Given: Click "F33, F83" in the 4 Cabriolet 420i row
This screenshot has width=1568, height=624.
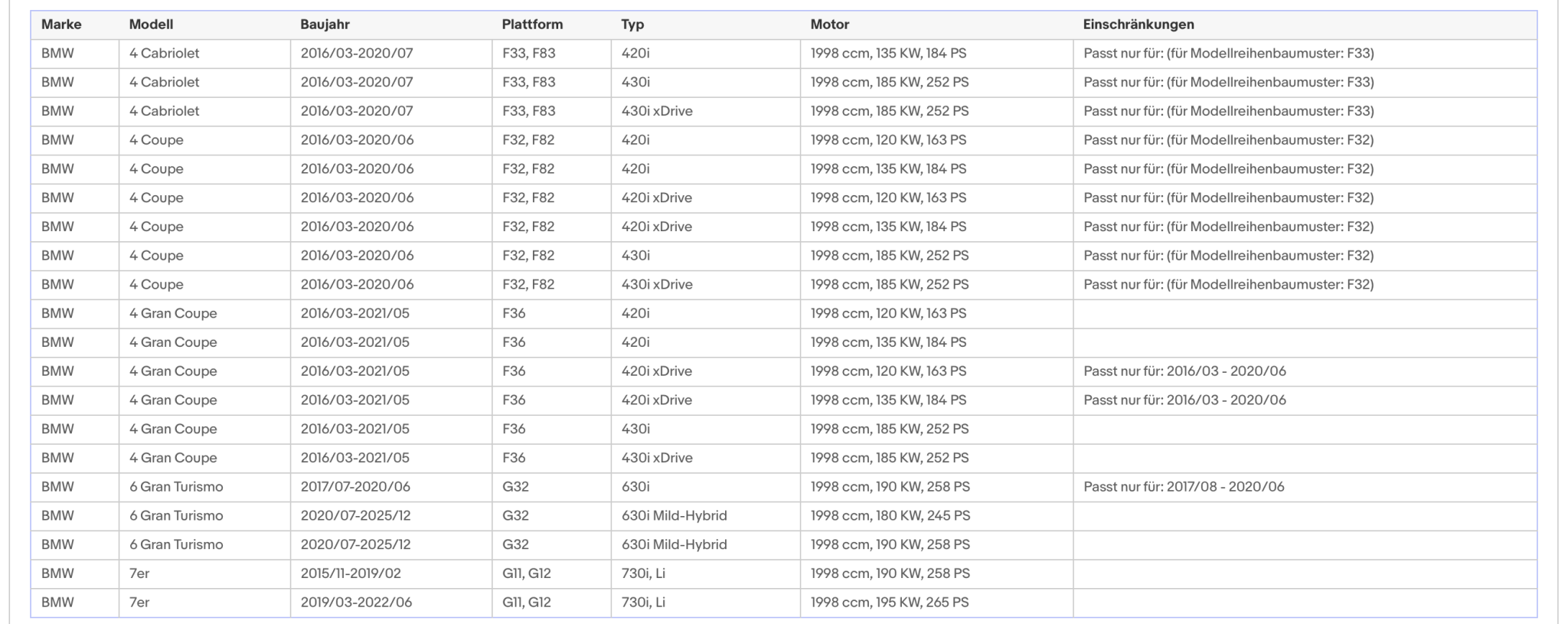Looking at the screenshot, I should [529, 54].
